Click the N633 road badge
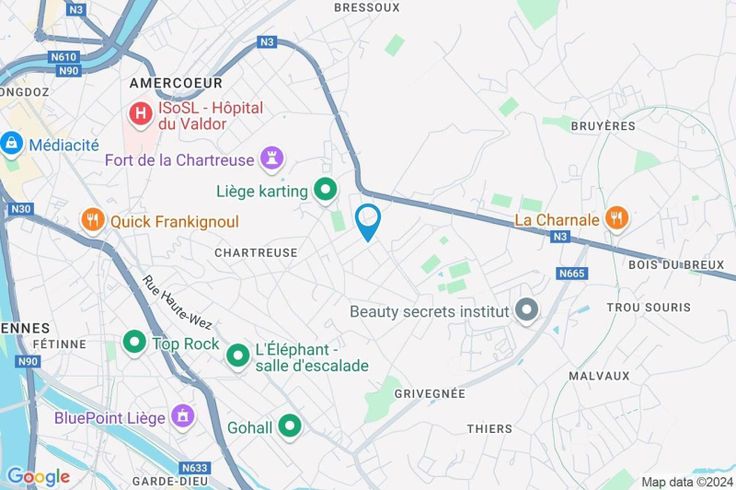 point(195,468)
